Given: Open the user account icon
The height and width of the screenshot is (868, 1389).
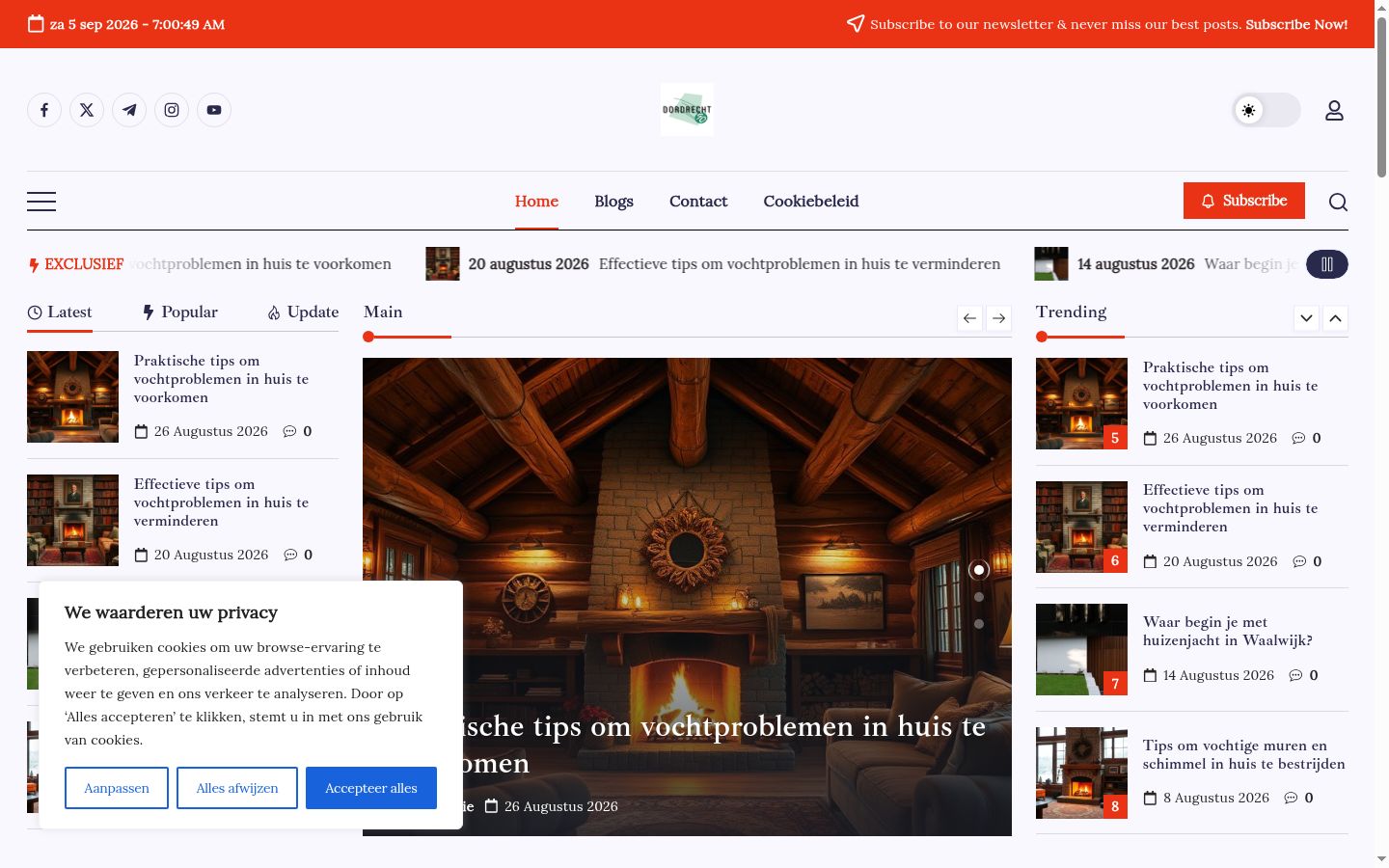Looking at the screenshot, I should click(1334, 111).
